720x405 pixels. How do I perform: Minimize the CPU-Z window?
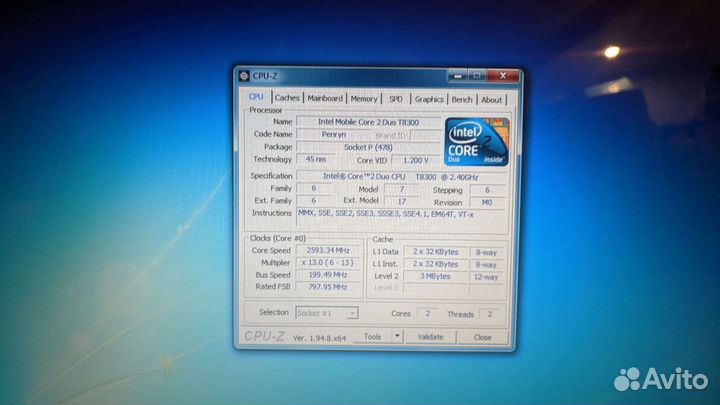point(457,76)
